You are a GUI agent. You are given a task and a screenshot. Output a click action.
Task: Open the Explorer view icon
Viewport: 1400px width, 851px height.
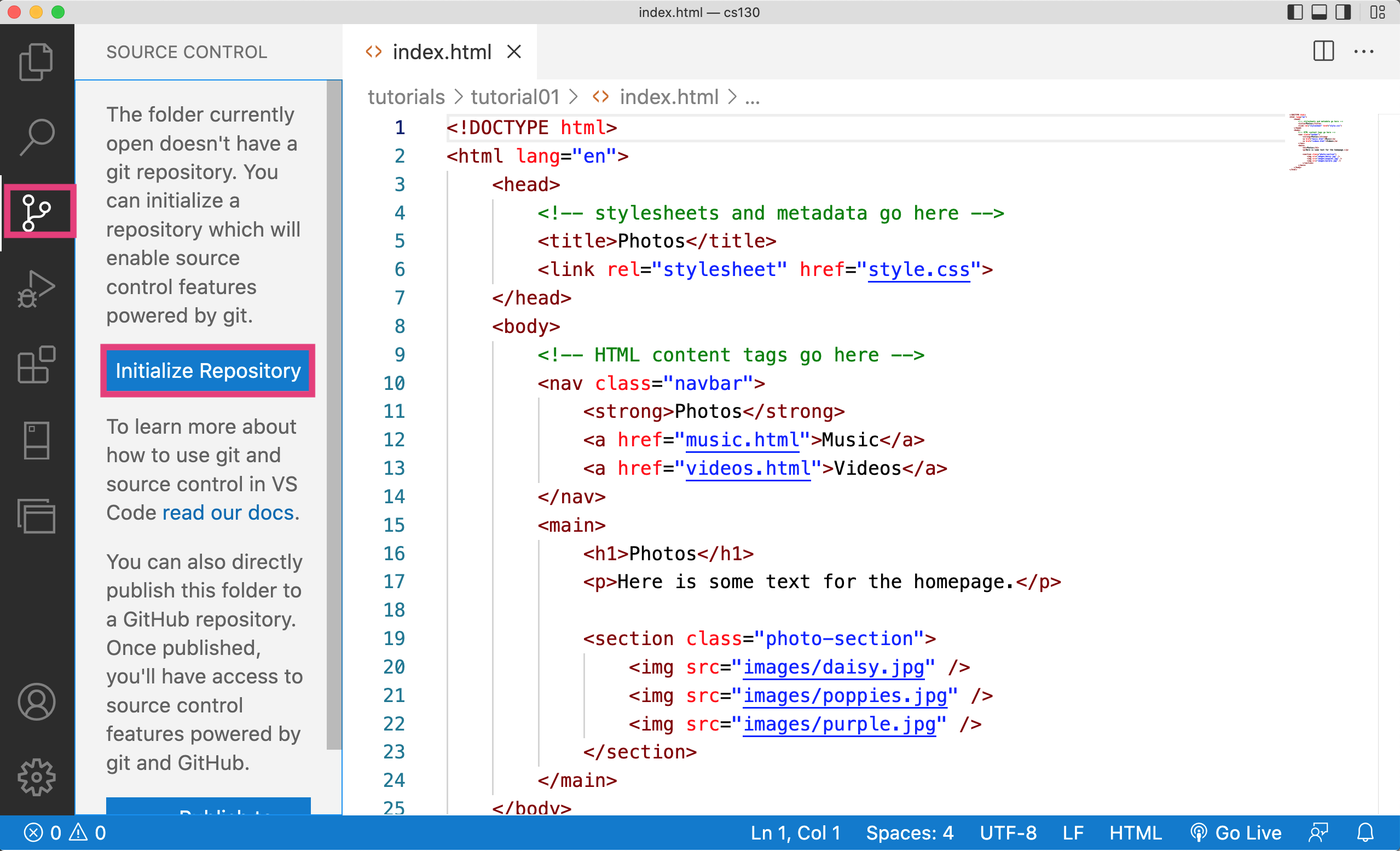pos(36,61)
